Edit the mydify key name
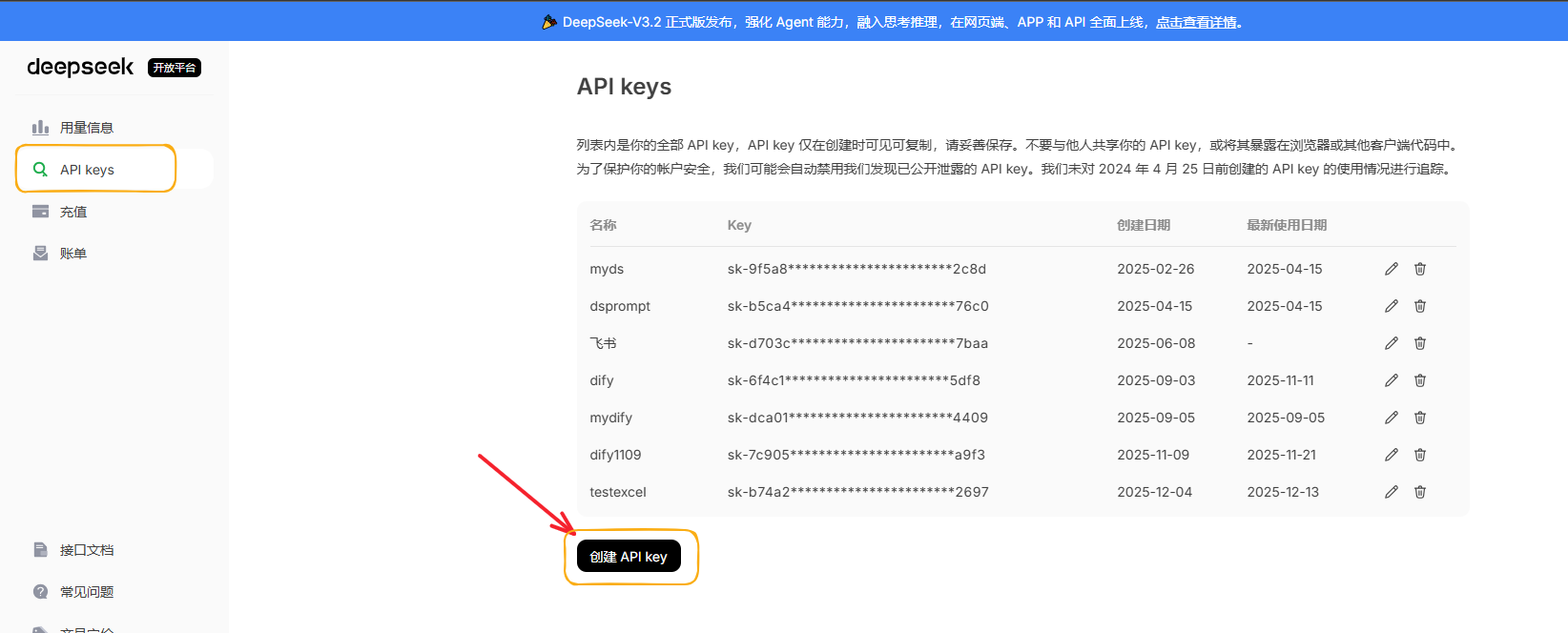This screenshot has width=1568, height=633. 1392,418
